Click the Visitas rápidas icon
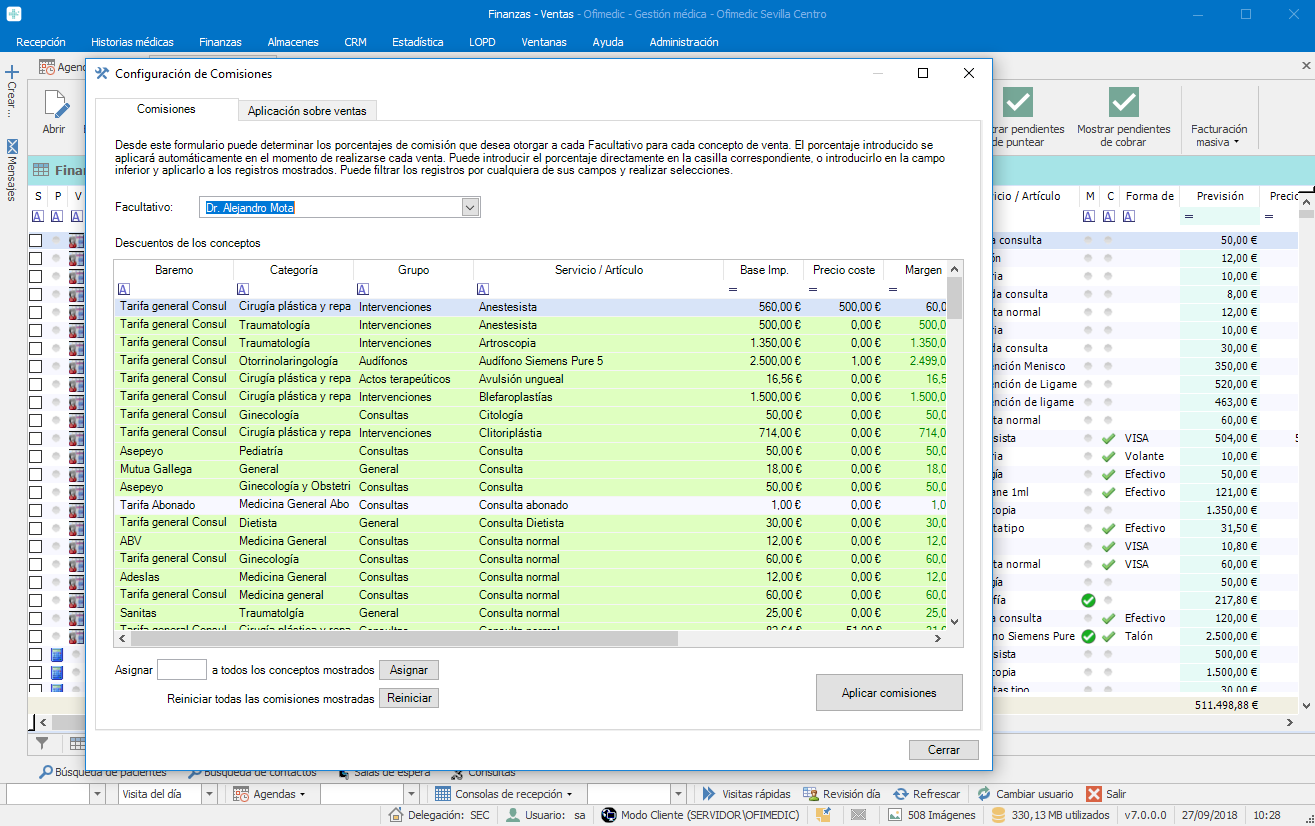 click(709, 794)
